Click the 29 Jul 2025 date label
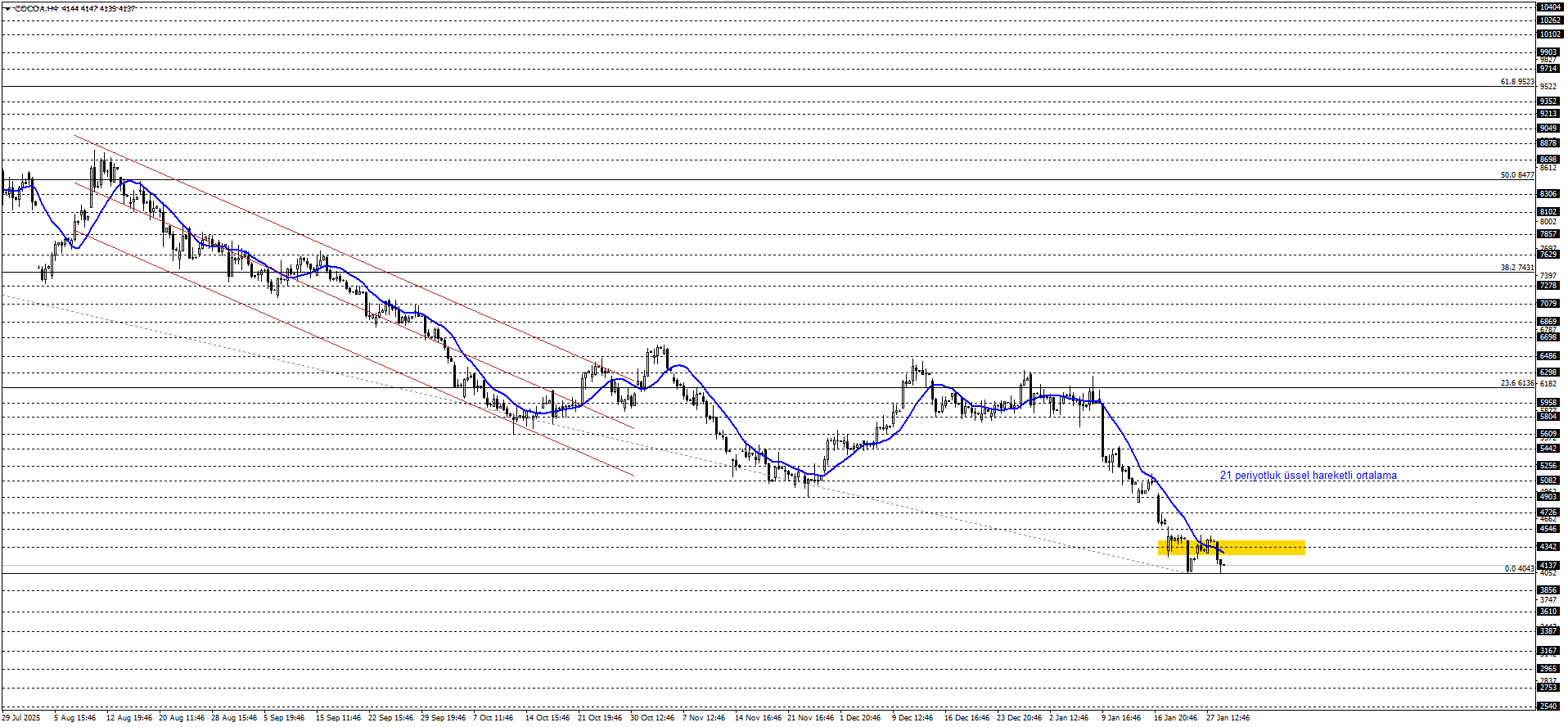 [x=20, y=718]
